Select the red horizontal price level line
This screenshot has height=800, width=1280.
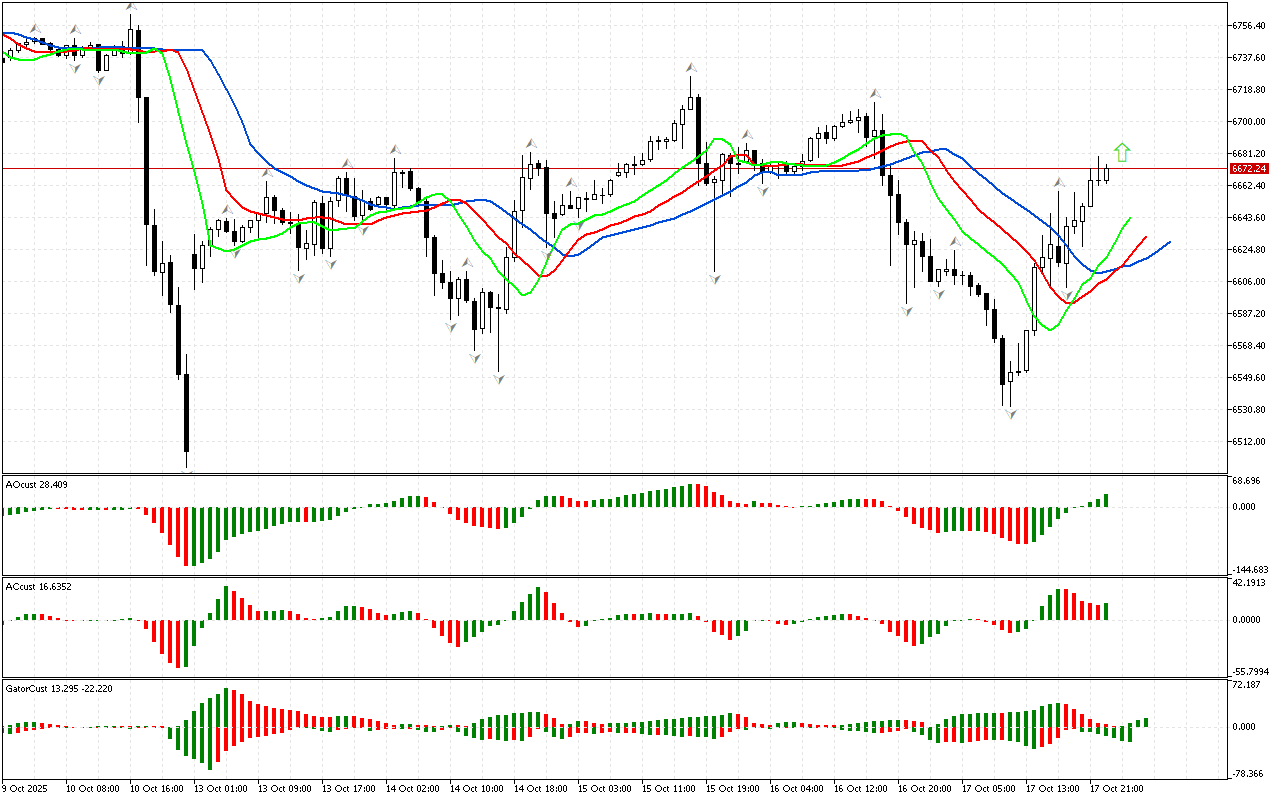click(600, 169)
